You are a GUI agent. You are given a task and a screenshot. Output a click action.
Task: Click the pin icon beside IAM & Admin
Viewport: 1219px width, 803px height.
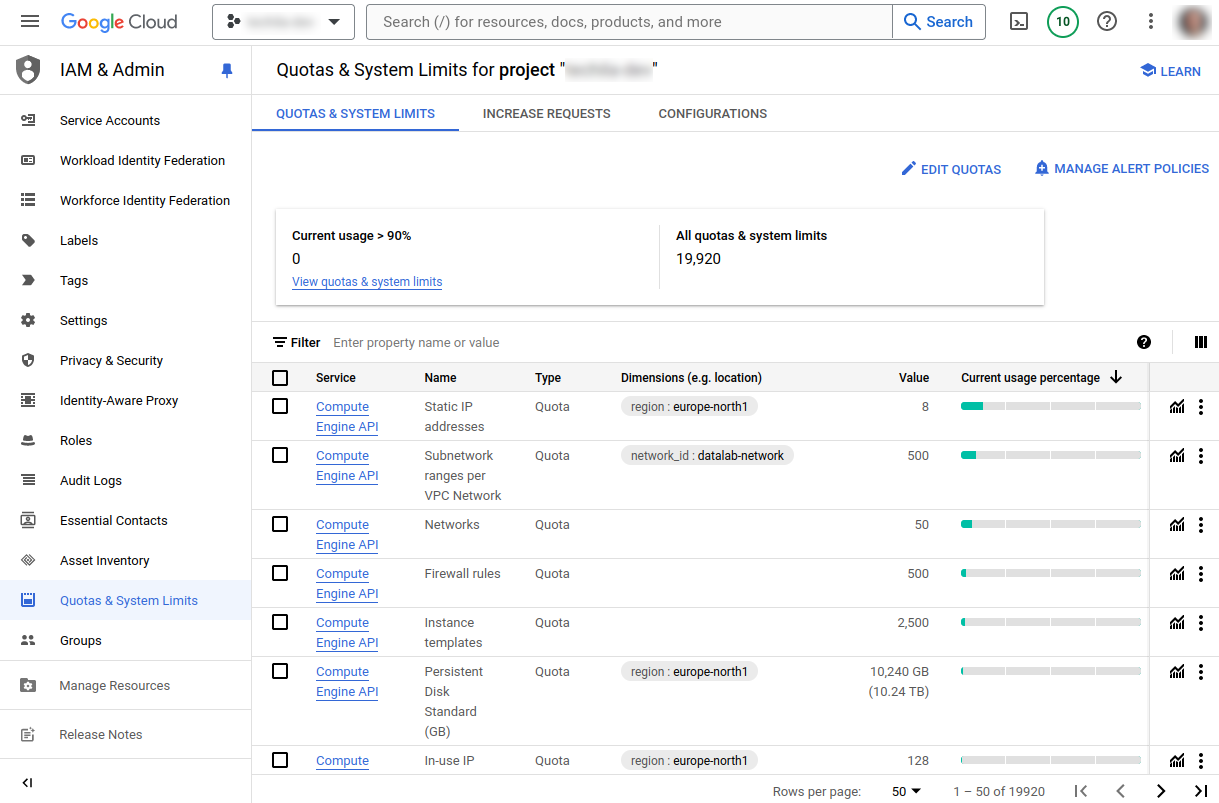[x=227, y=70]
